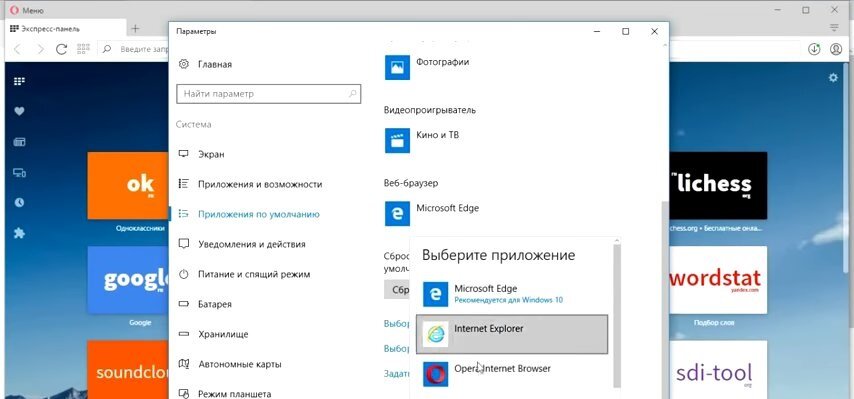The width and height of the screenshot is (854, 399).
Task: Click Opera's back navigation arrow
Action: pos(17,49)
